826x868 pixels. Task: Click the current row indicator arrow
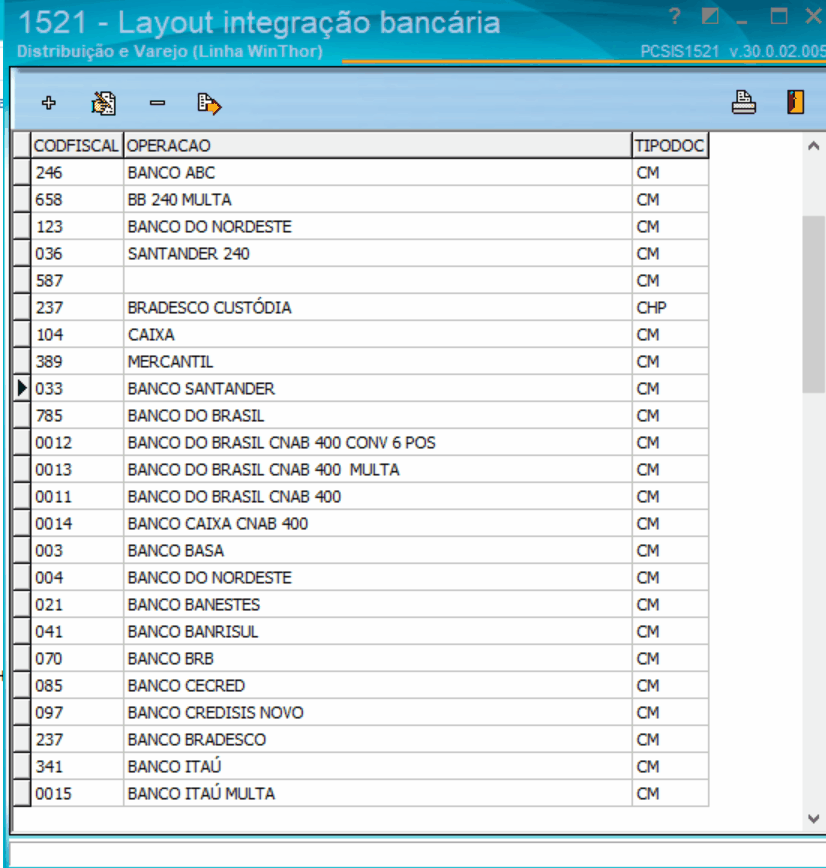point(22,389)
